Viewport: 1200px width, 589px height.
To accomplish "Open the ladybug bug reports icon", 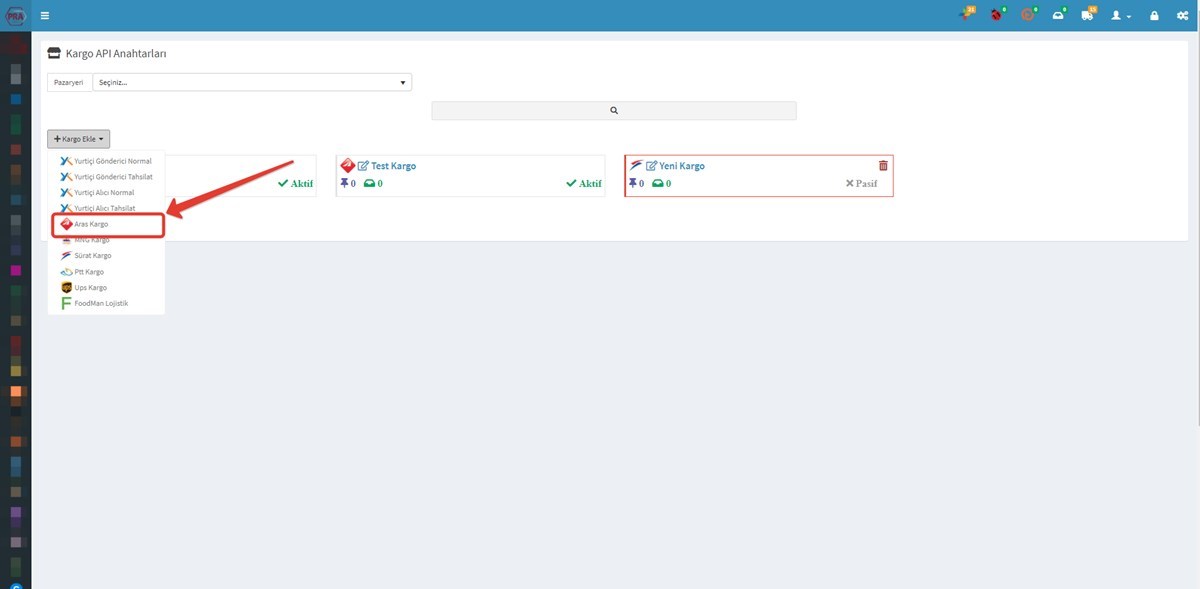I will click(997, 15).
